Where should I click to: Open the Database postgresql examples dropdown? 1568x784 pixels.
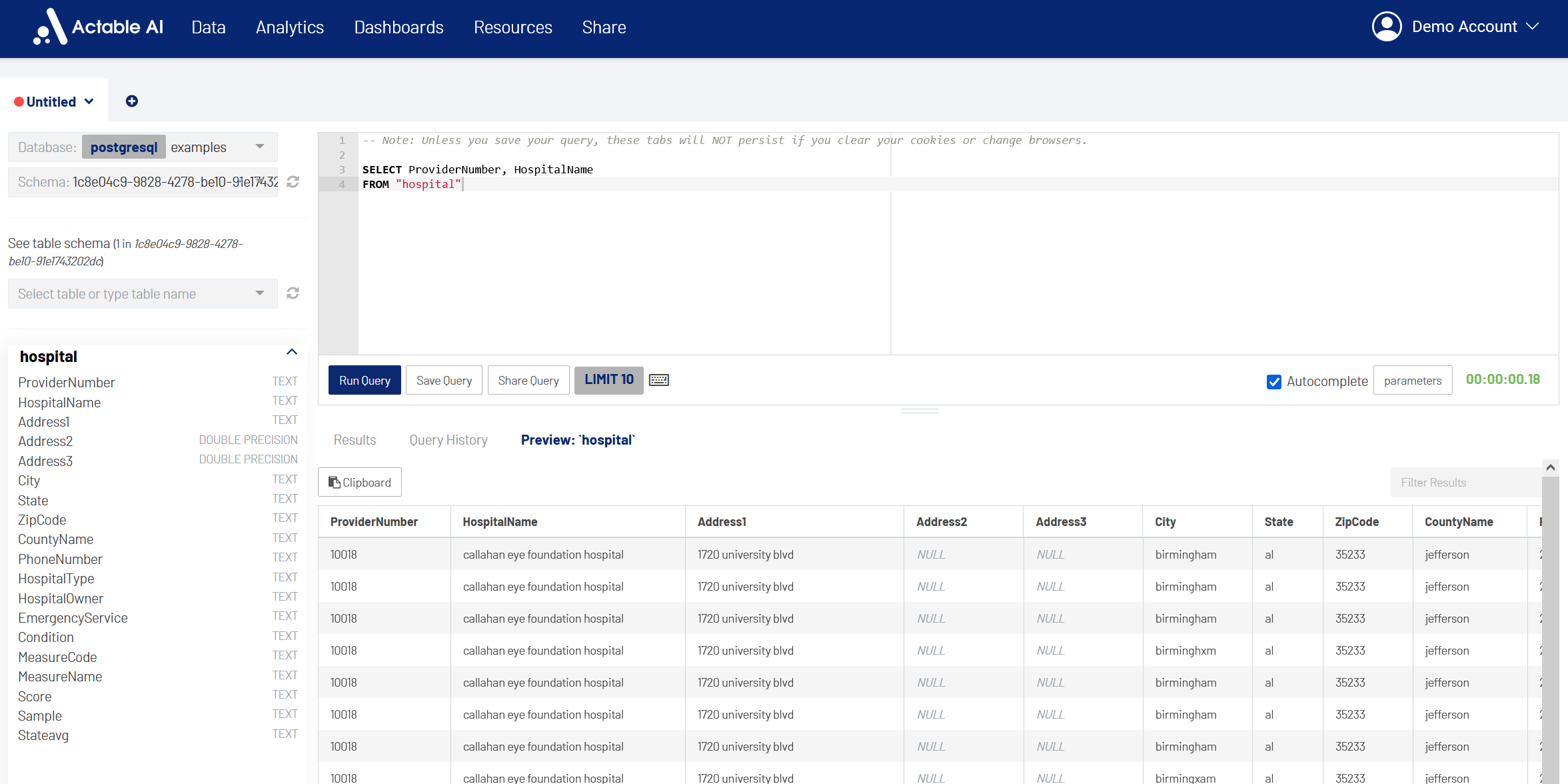[143, 147]
